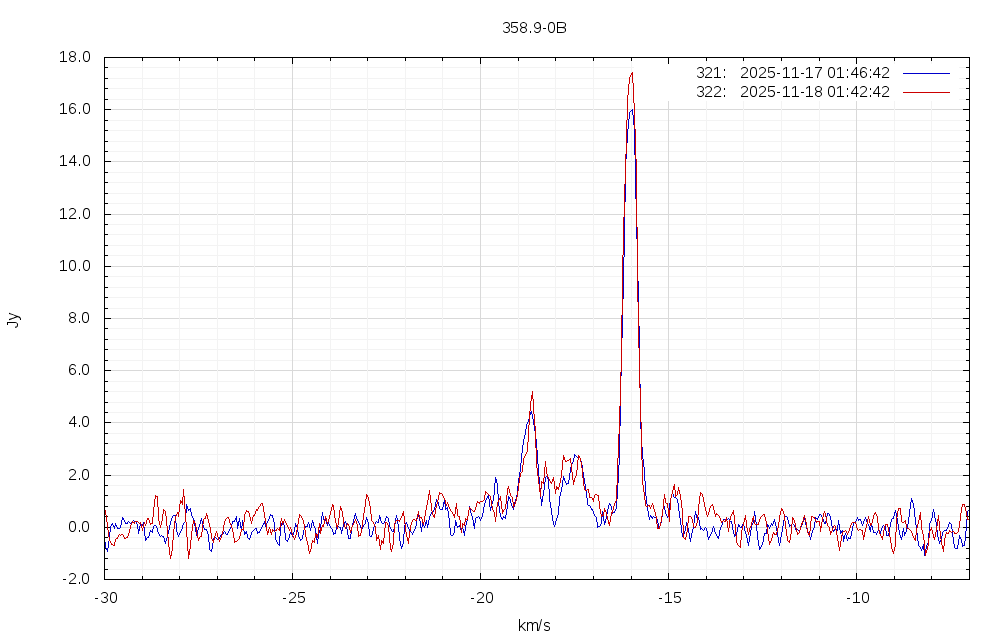
Task: Click the 10.0 y-axis tick label
Action: 76,266
